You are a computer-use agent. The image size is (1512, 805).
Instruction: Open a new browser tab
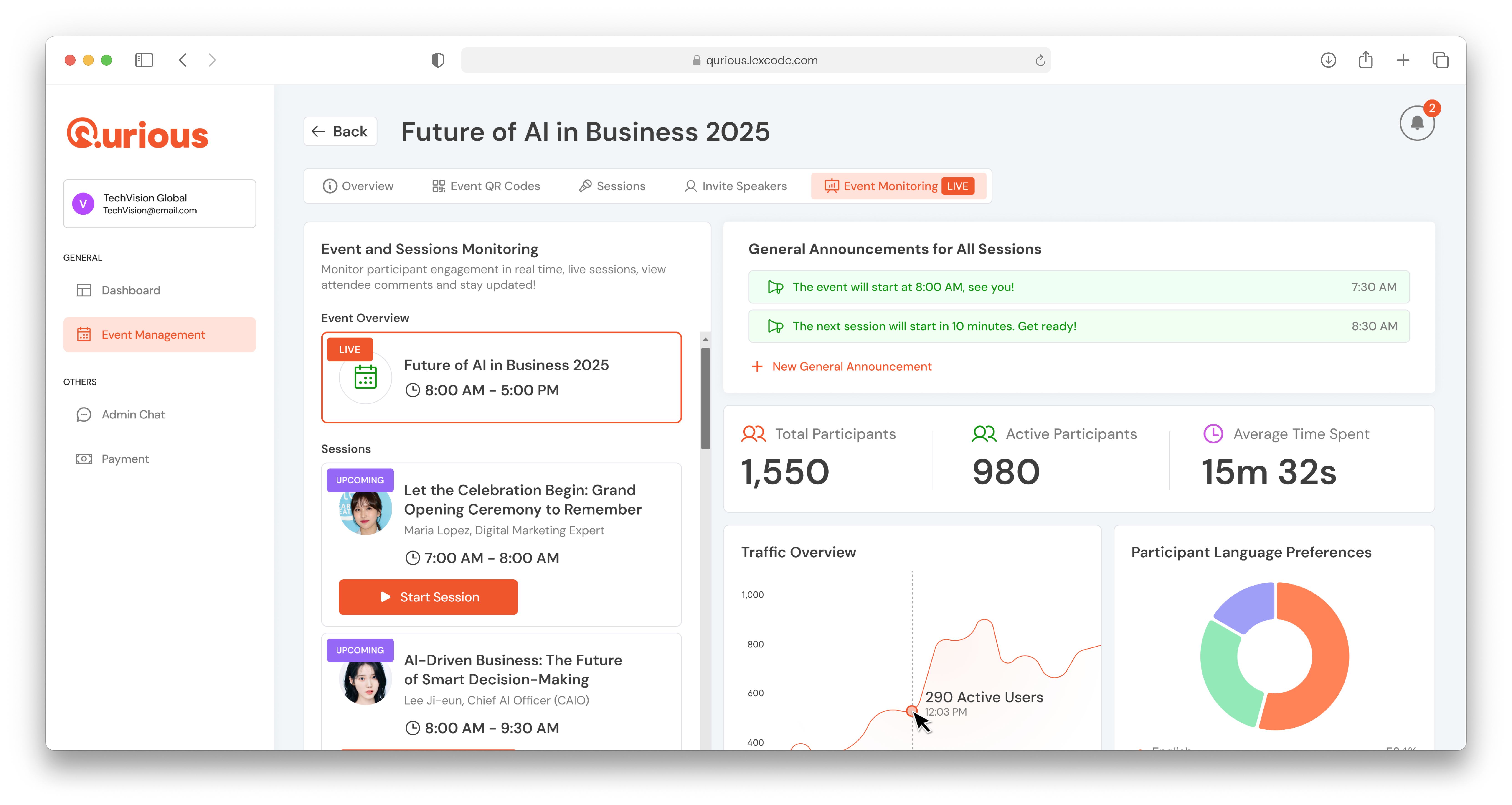(1403, 60)
